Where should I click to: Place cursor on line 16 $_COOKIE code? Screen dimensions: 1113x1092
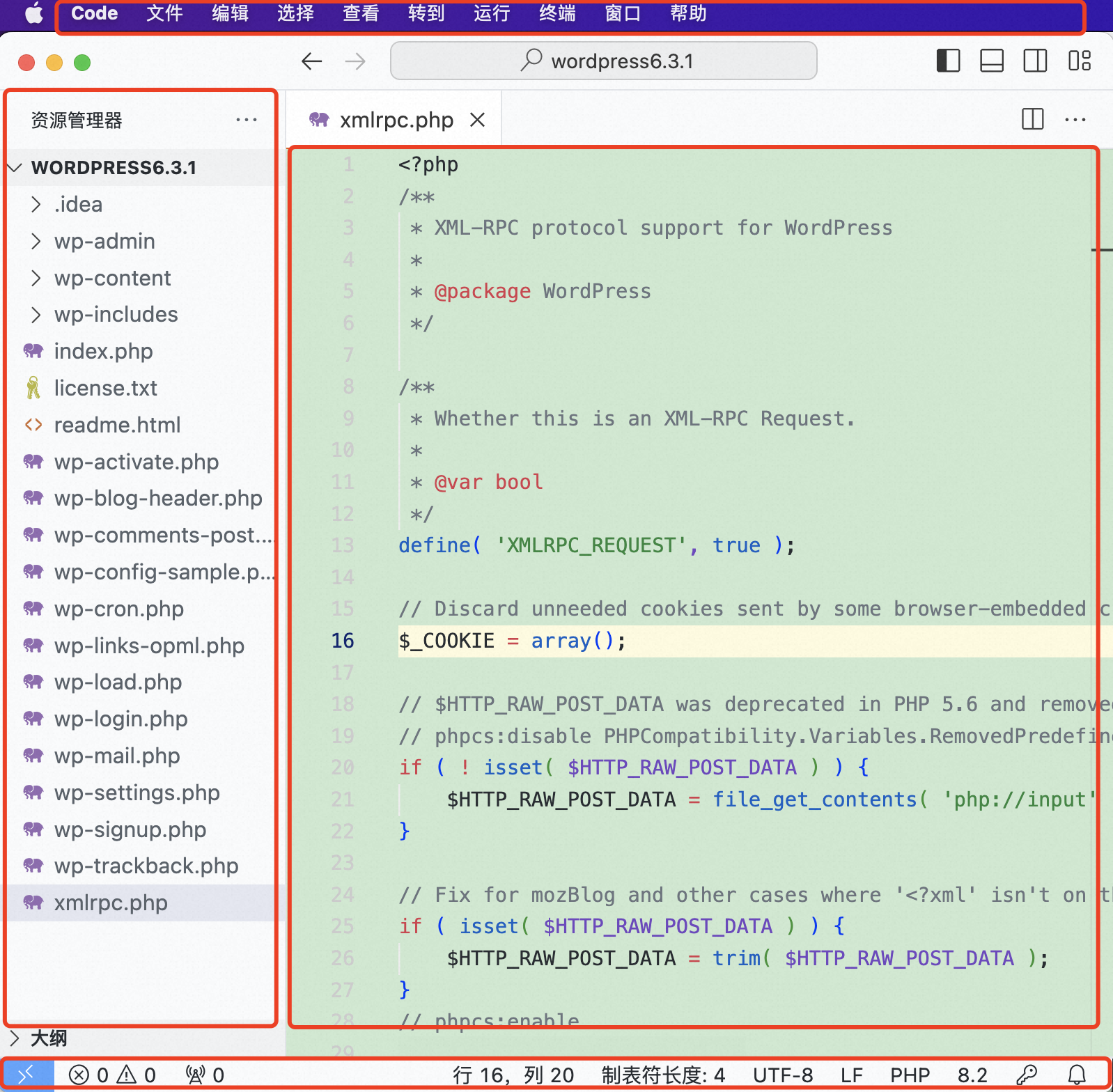pyautogui.click(x=512, y=641)
